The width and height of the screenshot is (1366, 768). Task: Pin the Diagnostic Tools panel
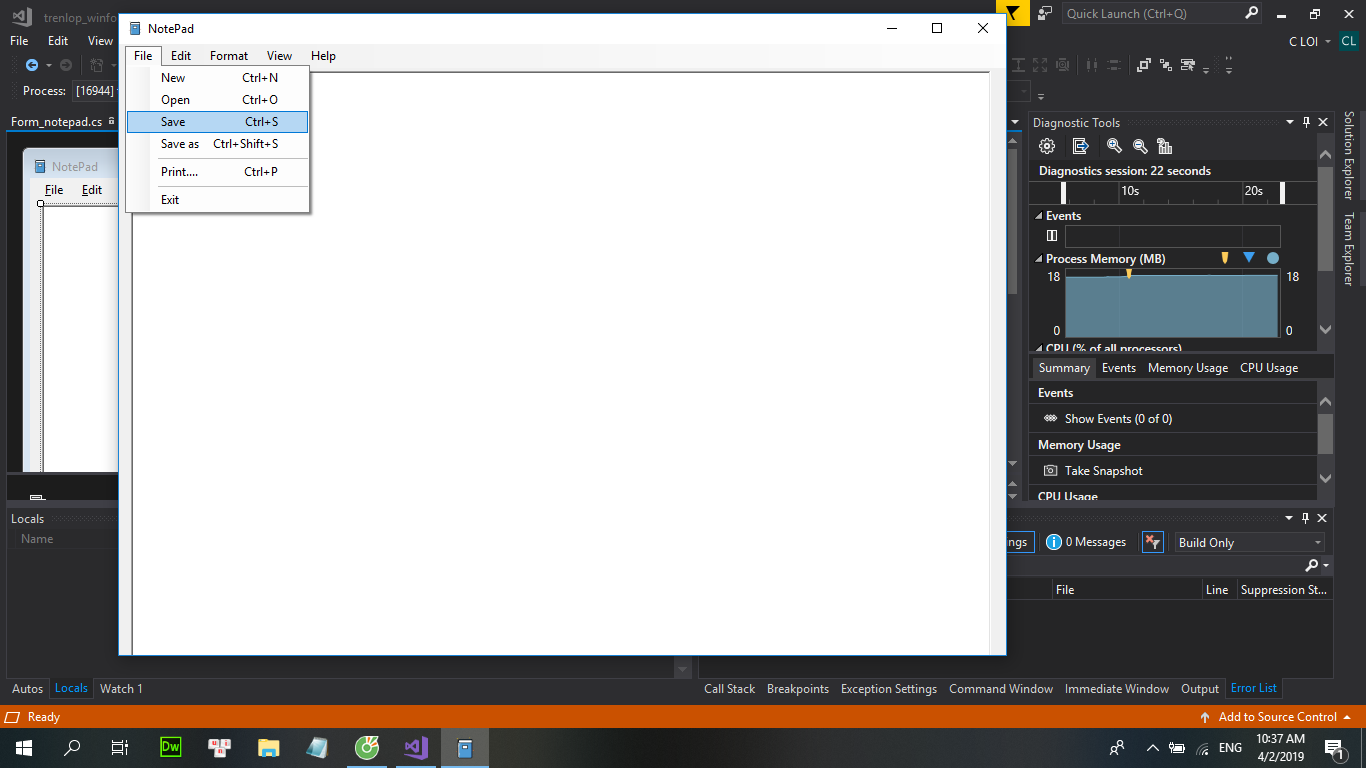[x=1306, y=122]
